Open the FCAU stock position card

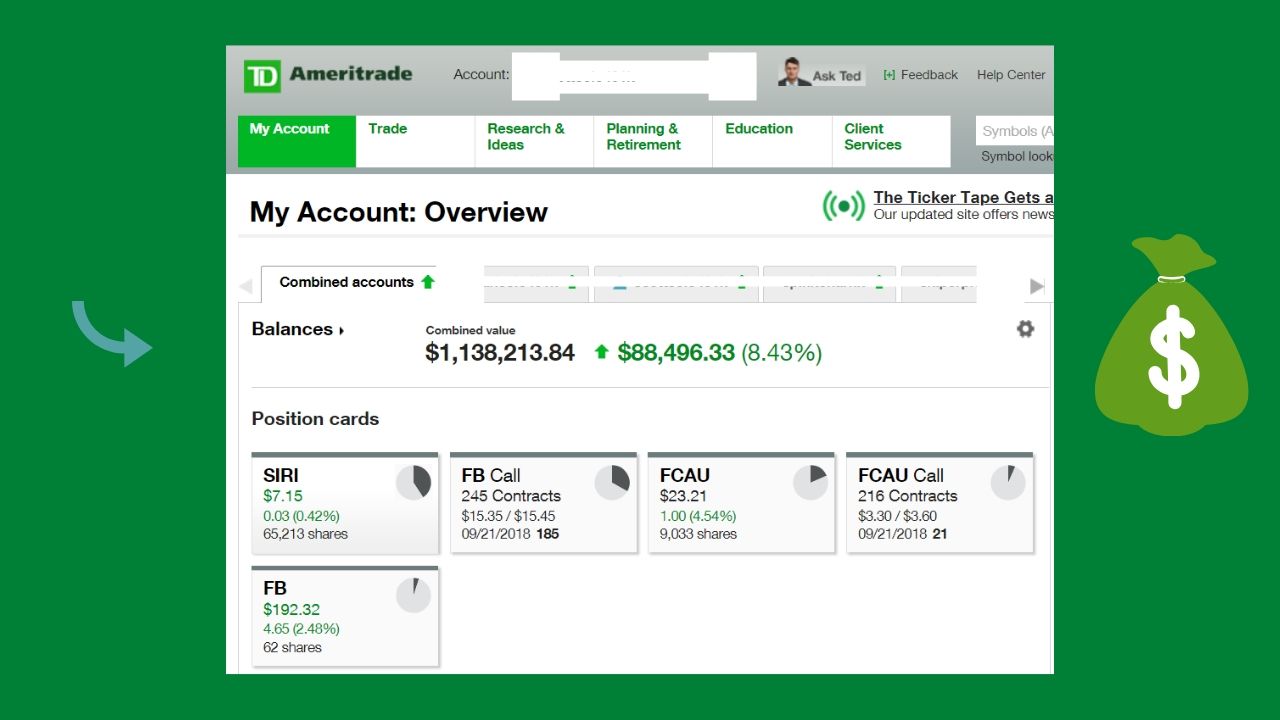pos(741,503)
